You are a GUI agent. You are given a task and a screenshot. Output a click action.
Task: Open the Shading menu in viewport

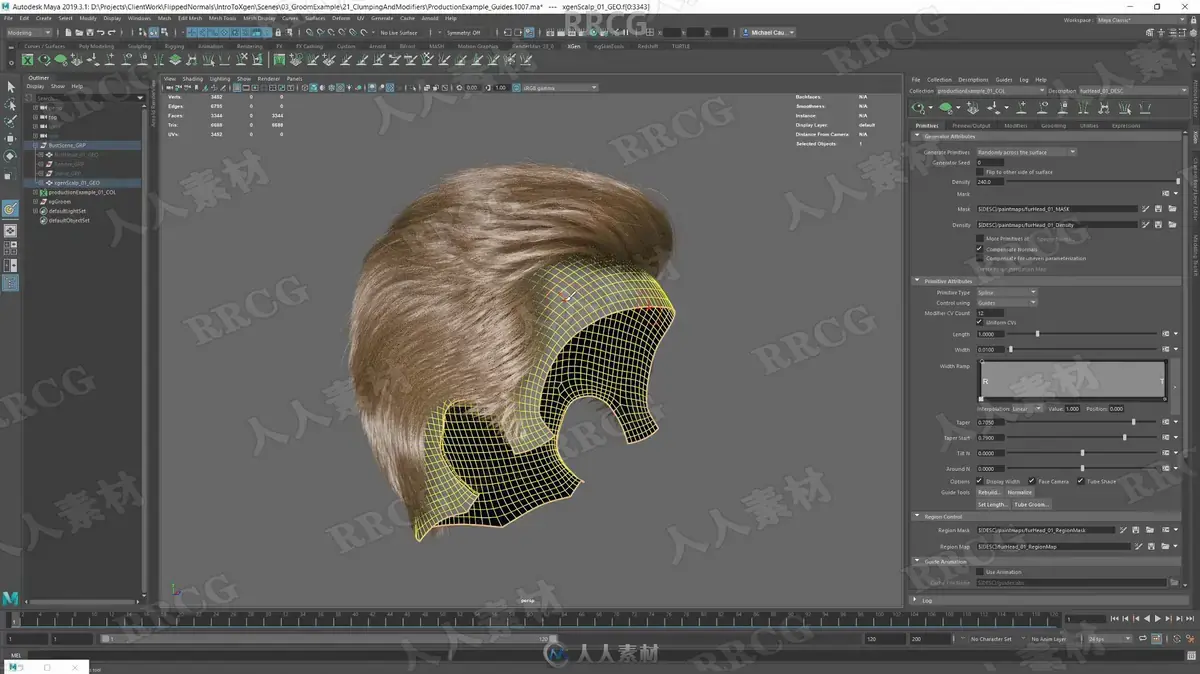tap(192, 78)
